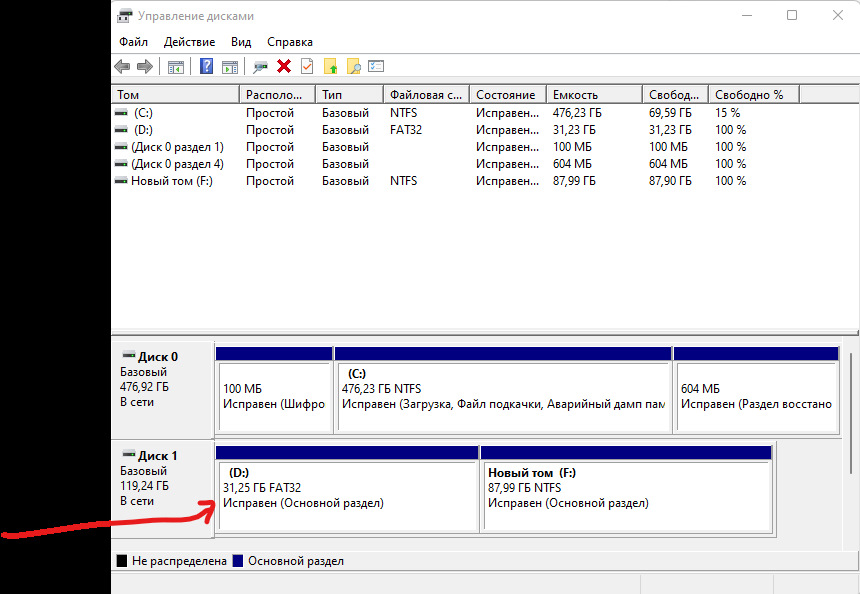Image resolution: width=860 pixels, height=594 pixels.
Task: Maximize the Управление дисками window
Action: point(792,15)
